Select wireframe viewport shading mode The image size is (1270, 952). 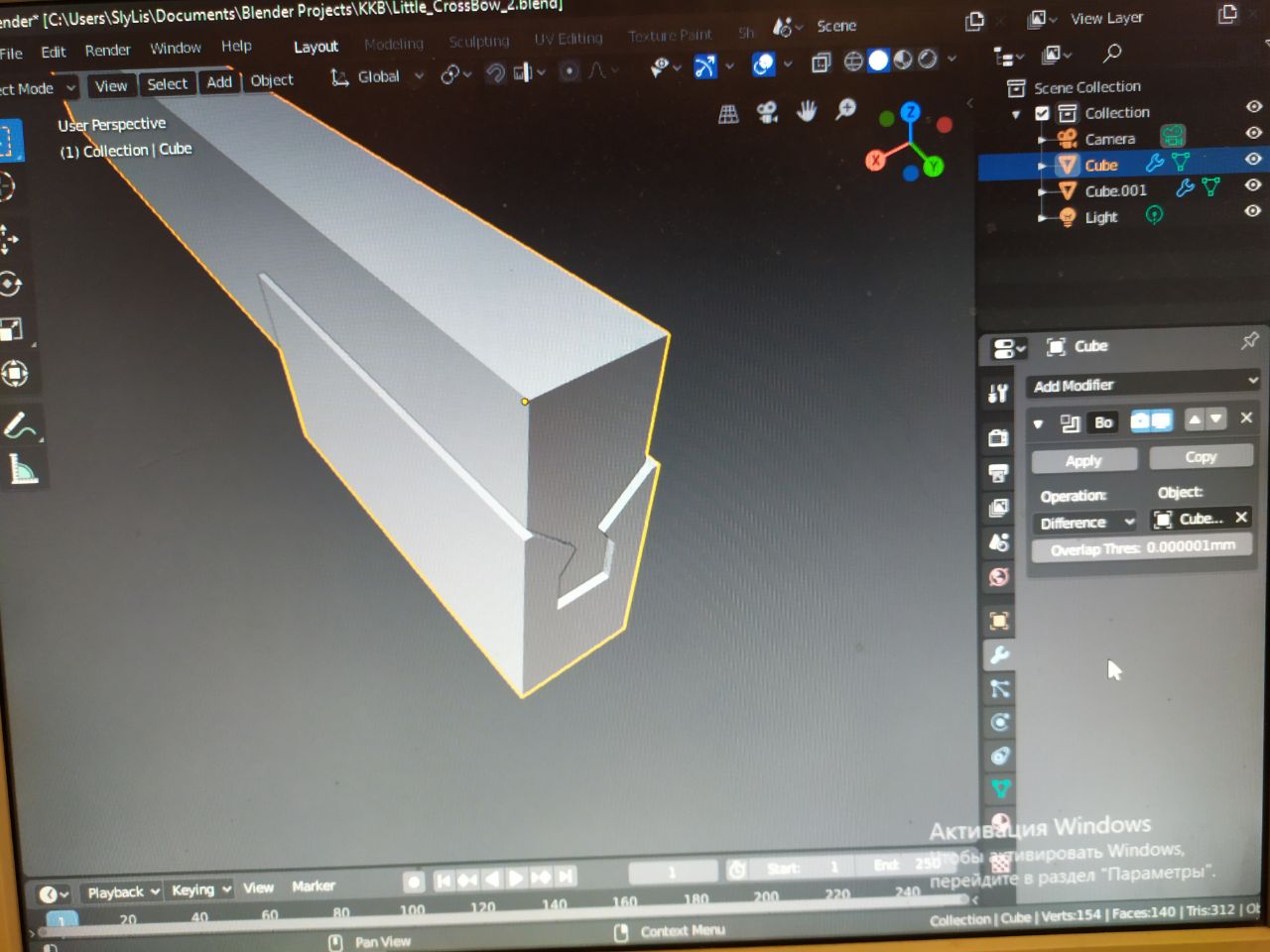pyautogui.click(x=853, y=61)
